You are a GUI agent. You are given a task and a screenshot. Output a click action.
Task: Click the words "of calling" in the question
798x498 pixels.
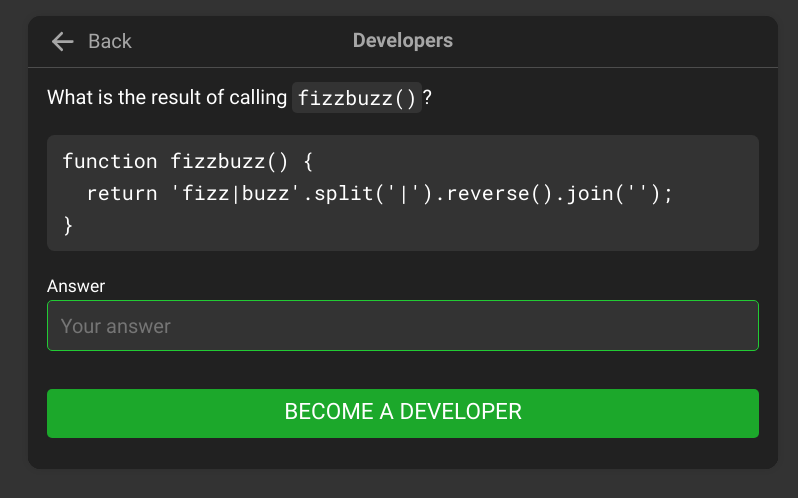click(x=245, y=98)
